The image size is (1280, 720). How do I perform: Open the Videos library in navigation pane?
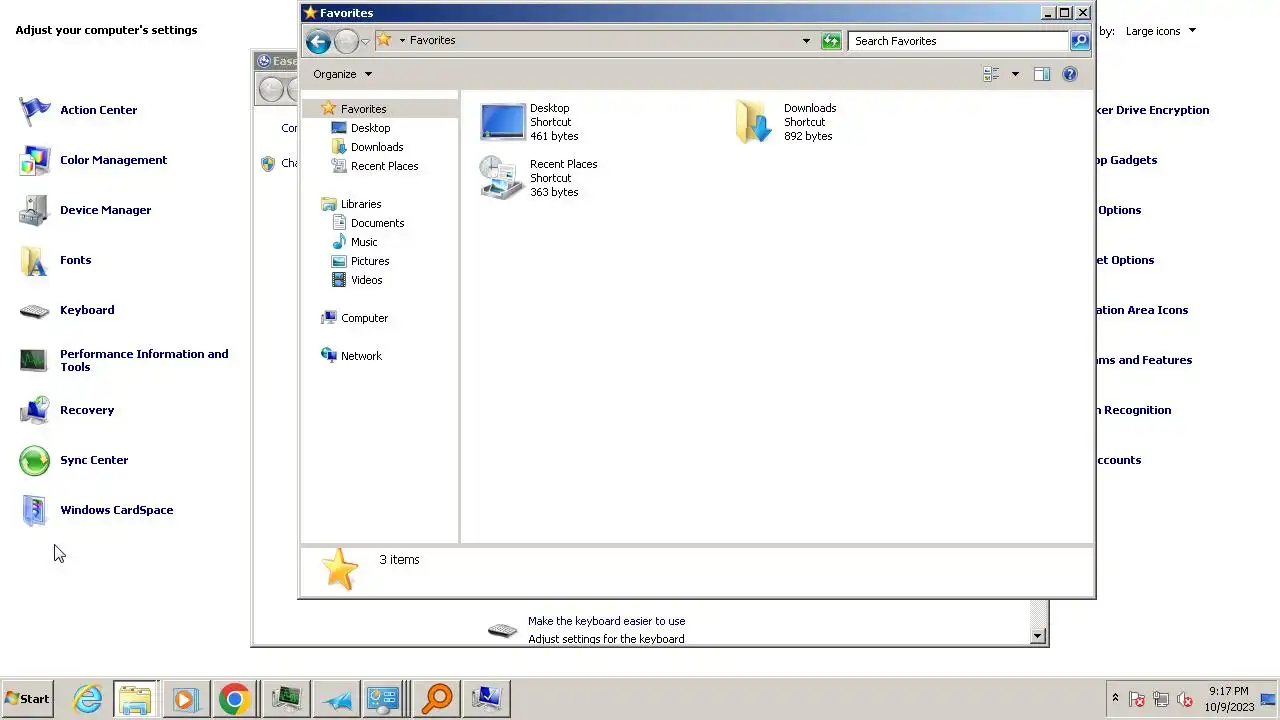coord(366,280)
